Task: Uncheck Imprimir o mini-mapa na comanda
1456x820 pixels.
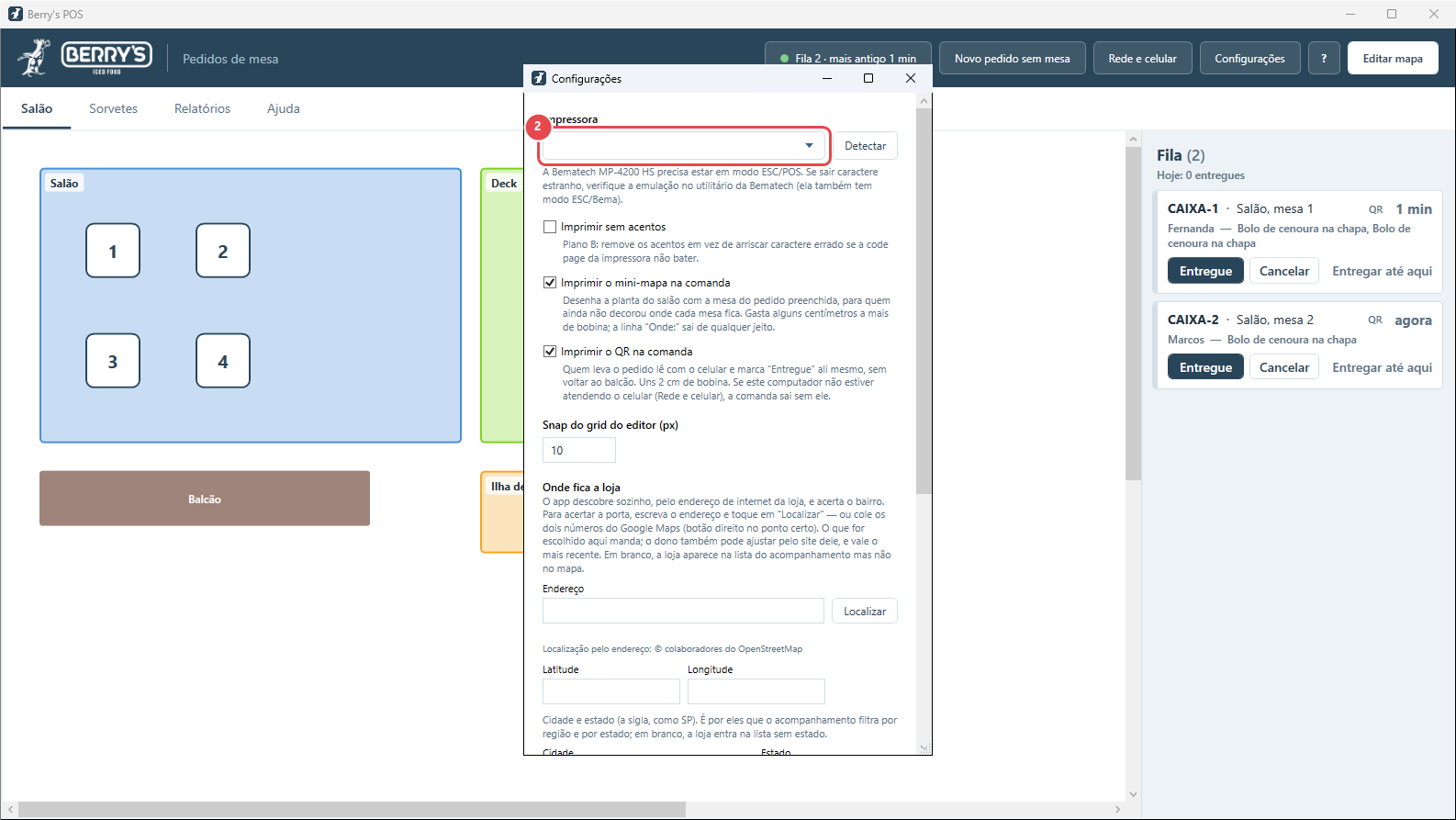Action: click(550, 283)
